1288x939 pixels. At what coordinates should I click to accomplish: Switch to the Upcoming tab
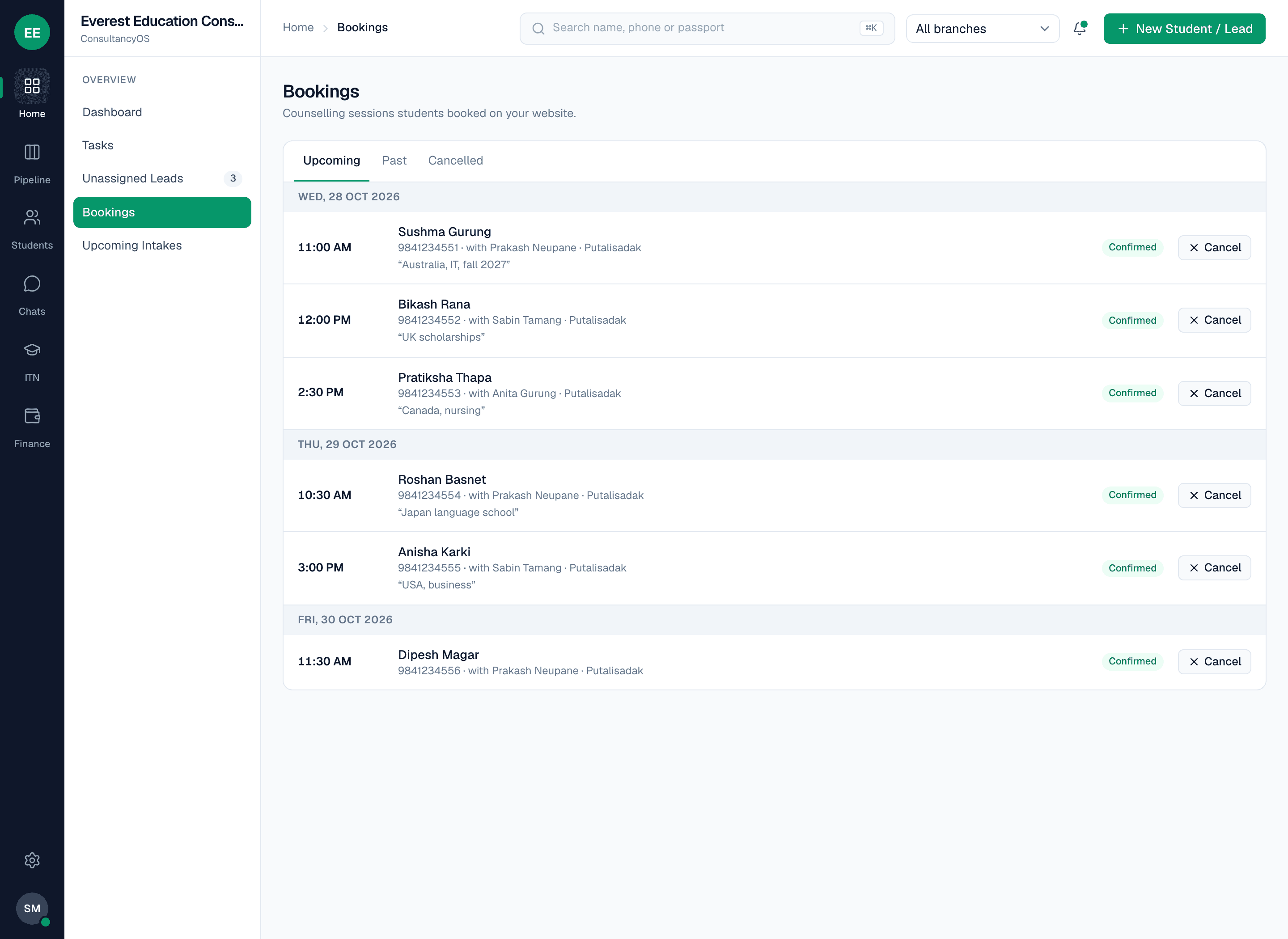click(331, 161)
